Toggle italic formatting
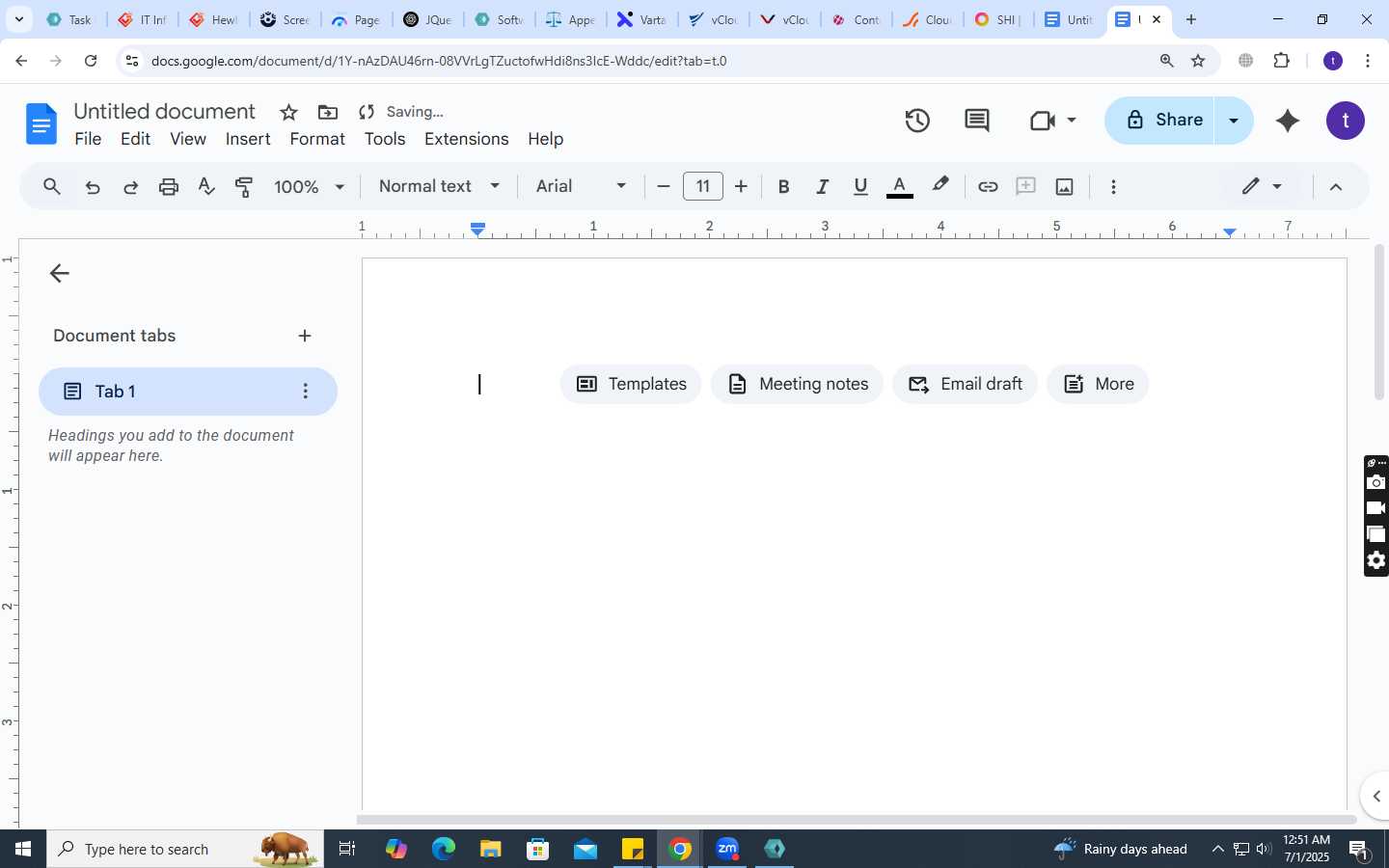The width and height of the screenshot is (1389, 868). (x=822, y=187)
